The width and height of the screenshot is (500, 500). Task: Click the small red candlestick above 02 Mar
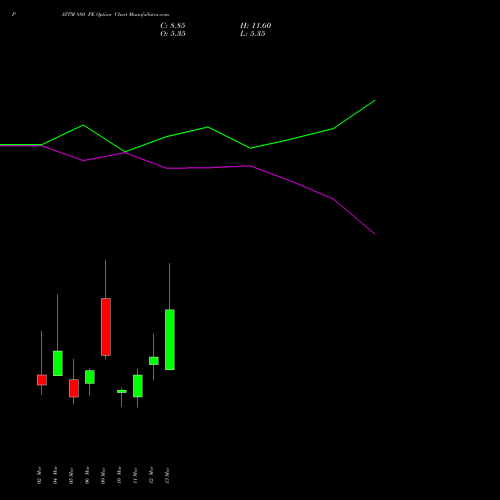(x=42, y=380)
